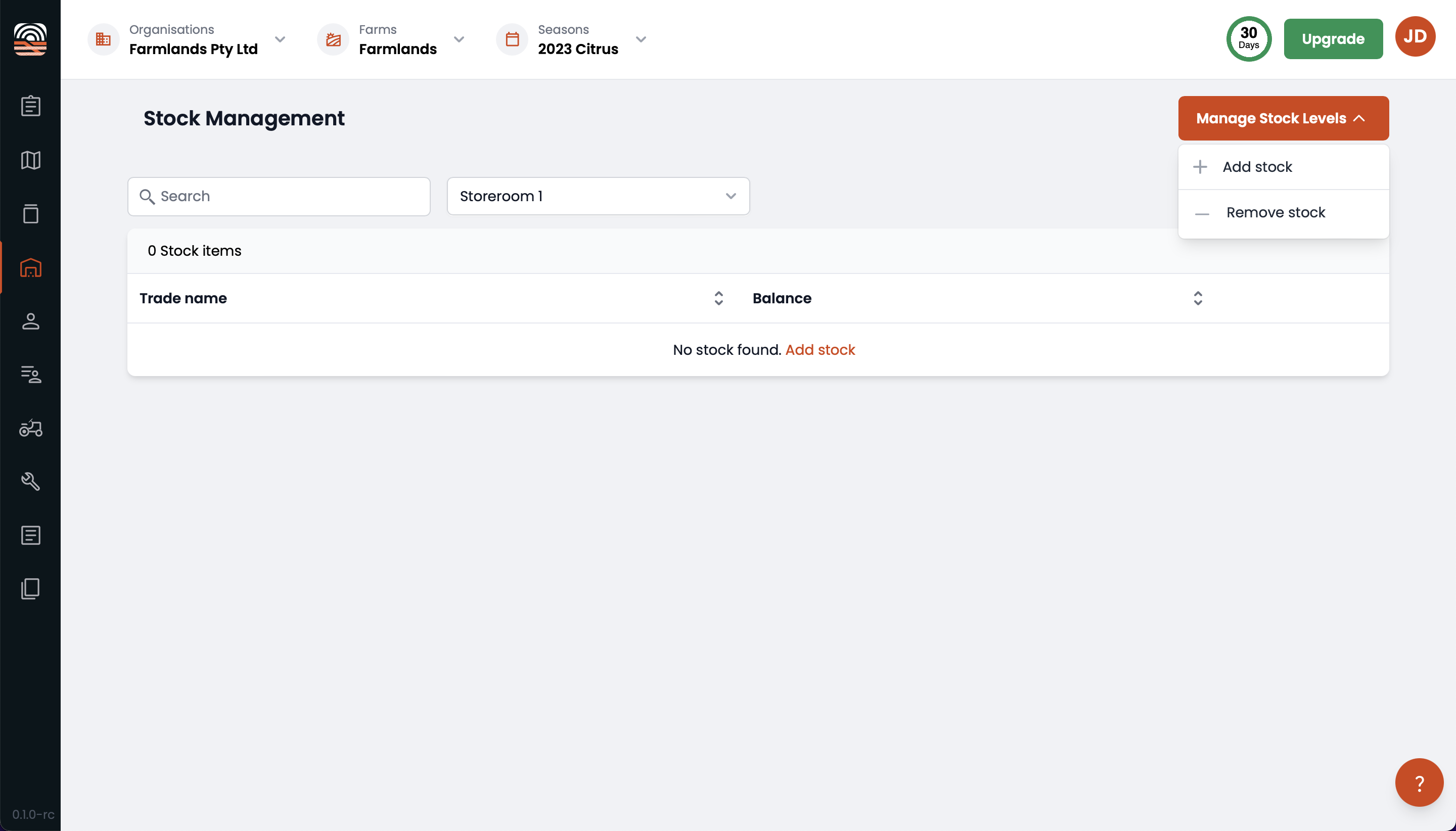
Task: Click the search magnifier icon
Action: coord(147,196)
